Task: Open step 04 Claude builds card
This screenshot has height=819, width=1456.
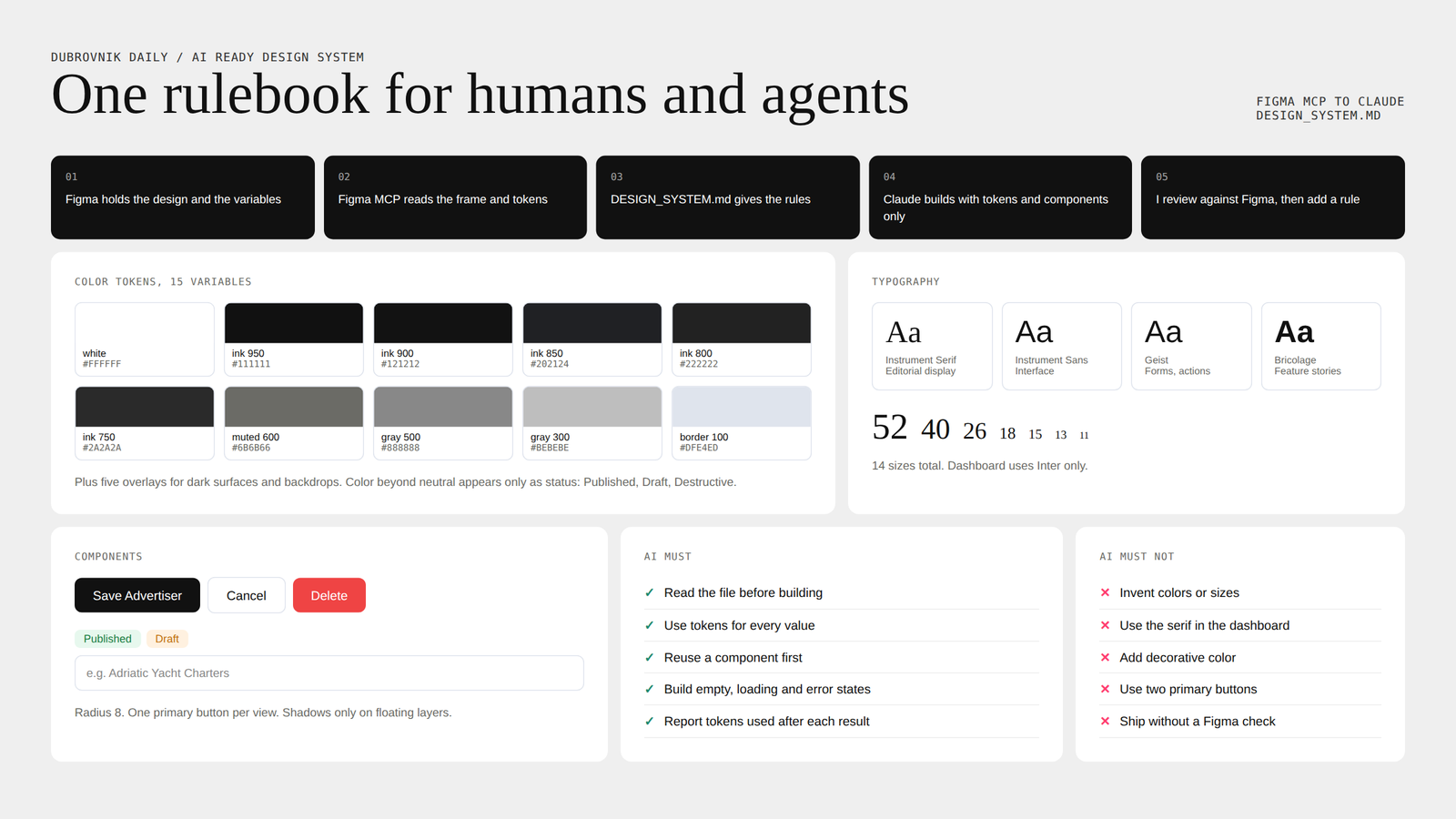Action: (1000, 197)
